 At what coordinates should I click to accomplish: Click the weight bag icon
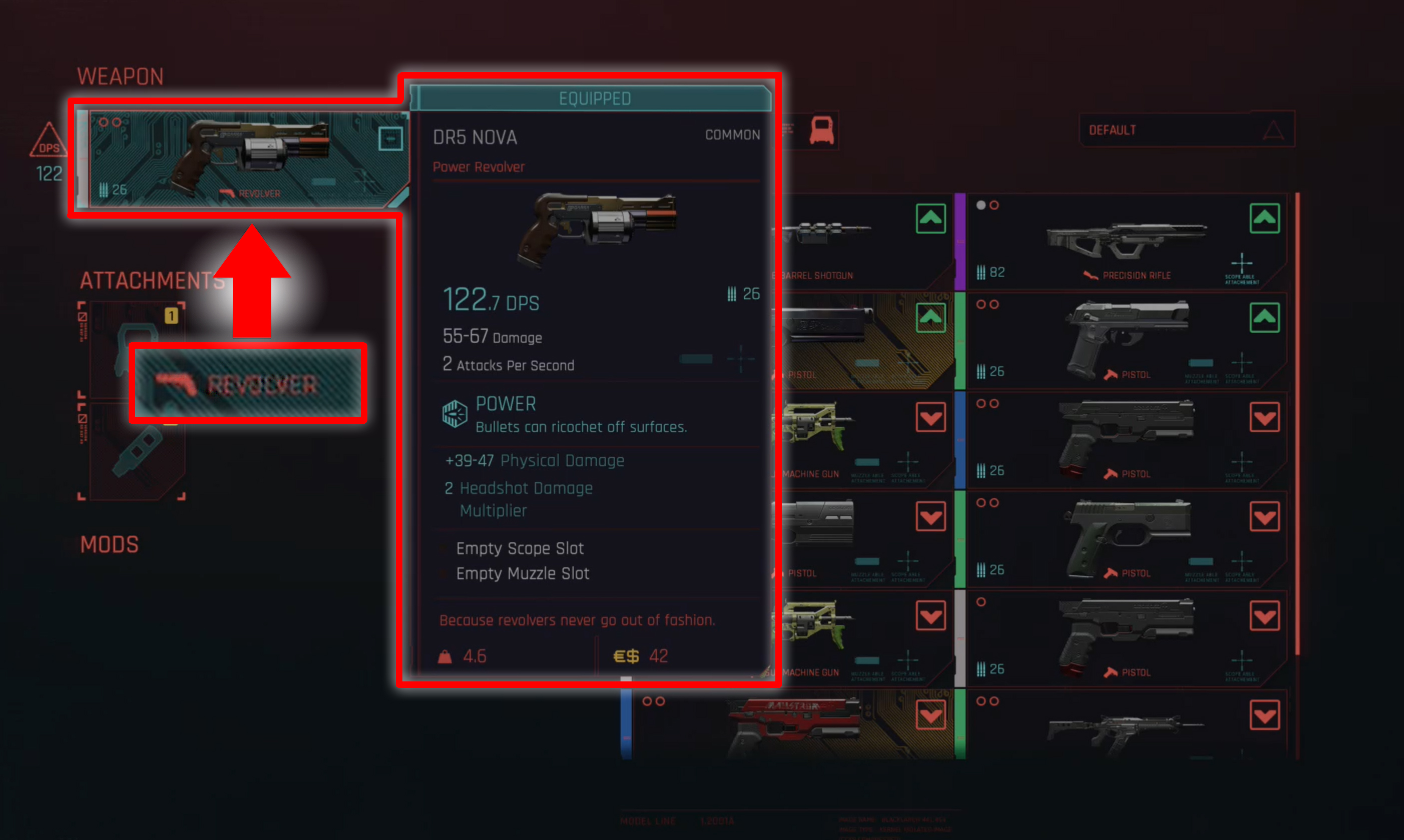(x=445, y=656)
